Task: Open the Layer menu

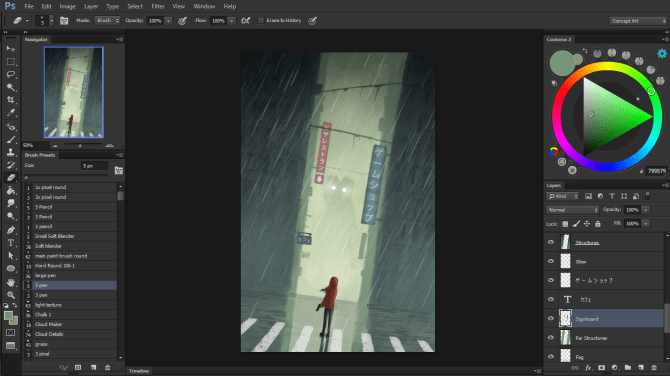Action: [x=91, y=6]
